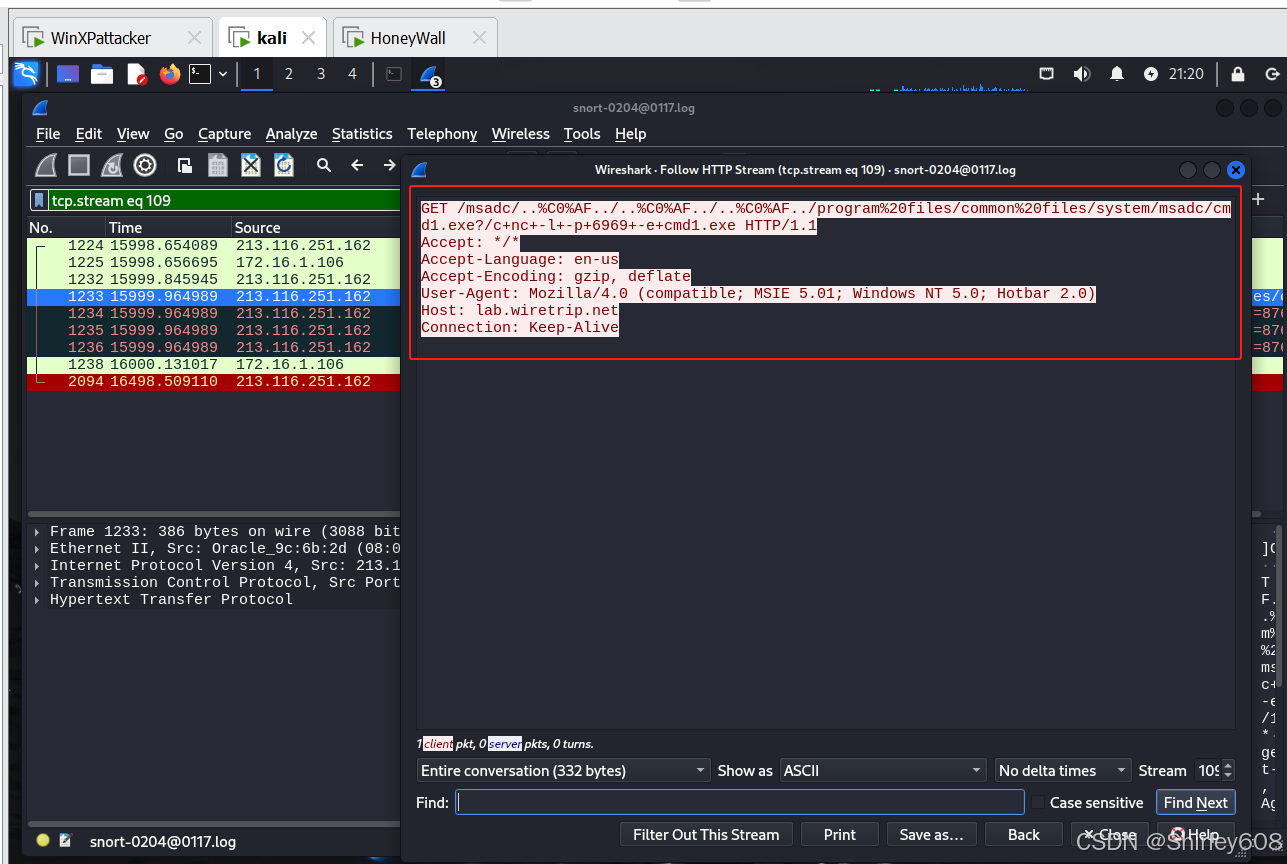
Task: Toggle the Case sensitive checkbox
Action: click(x=1038, y=802)
